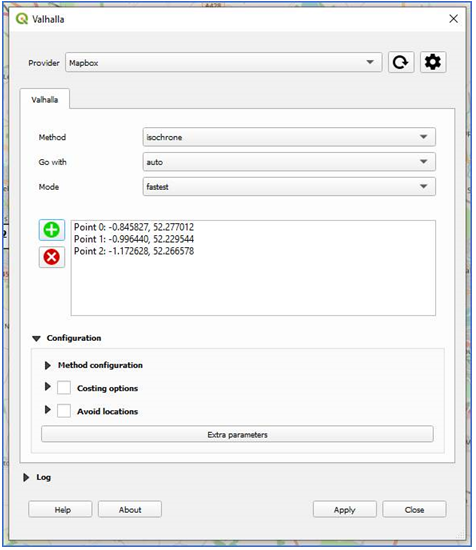476x550 pixels.
Task: Select the Valhalla tab
Action: 45,100
